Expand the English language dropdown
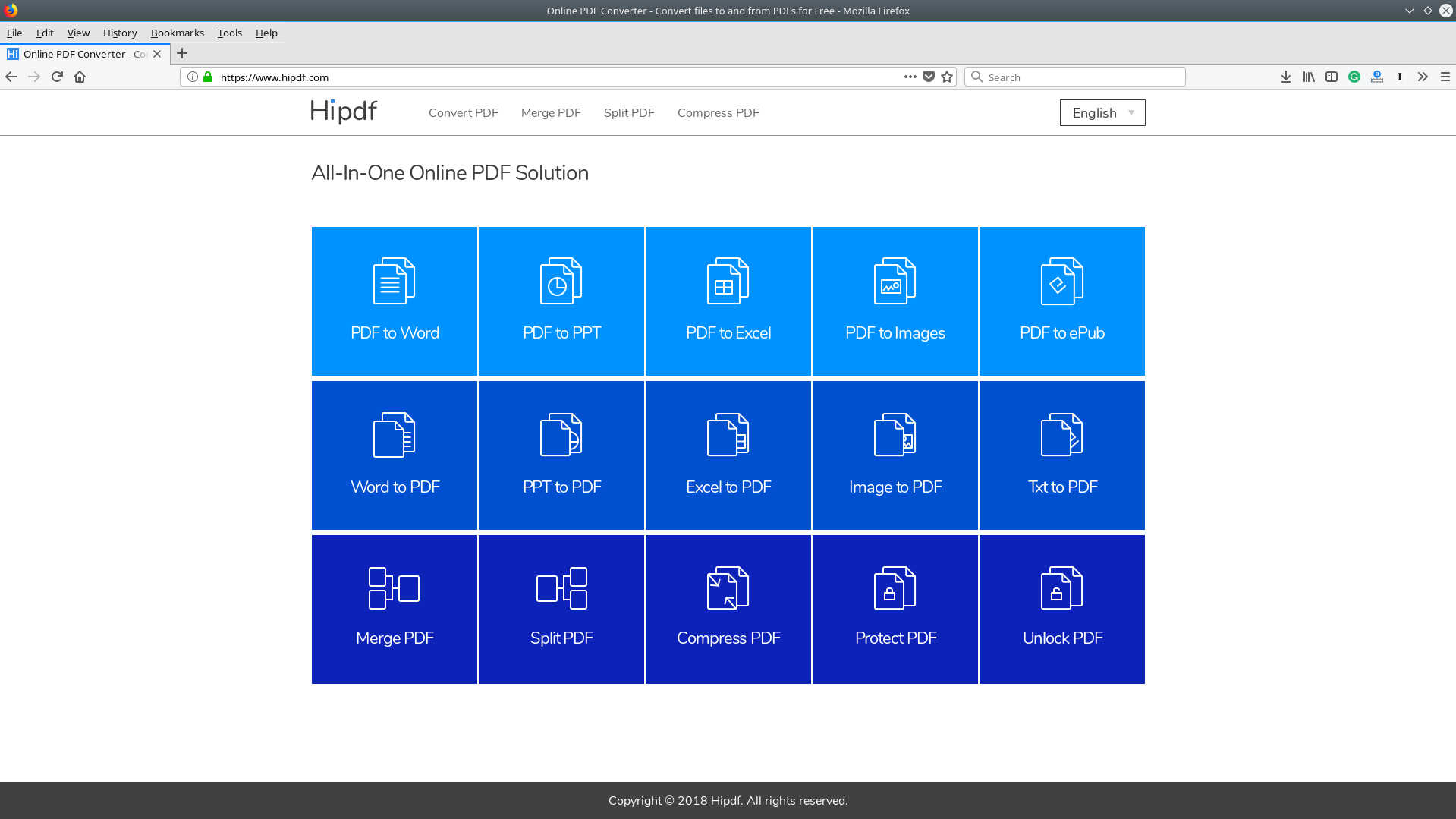 (x=1102, y=113)
